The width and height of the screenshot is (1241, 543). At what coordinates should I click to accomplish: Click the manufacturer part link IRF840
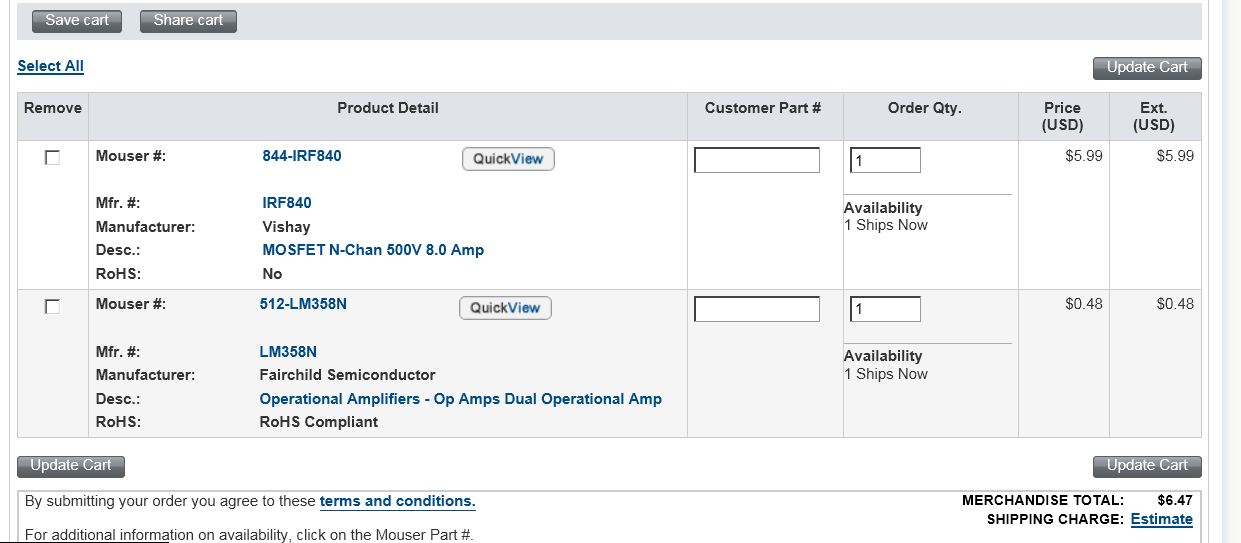pos(287,203)
